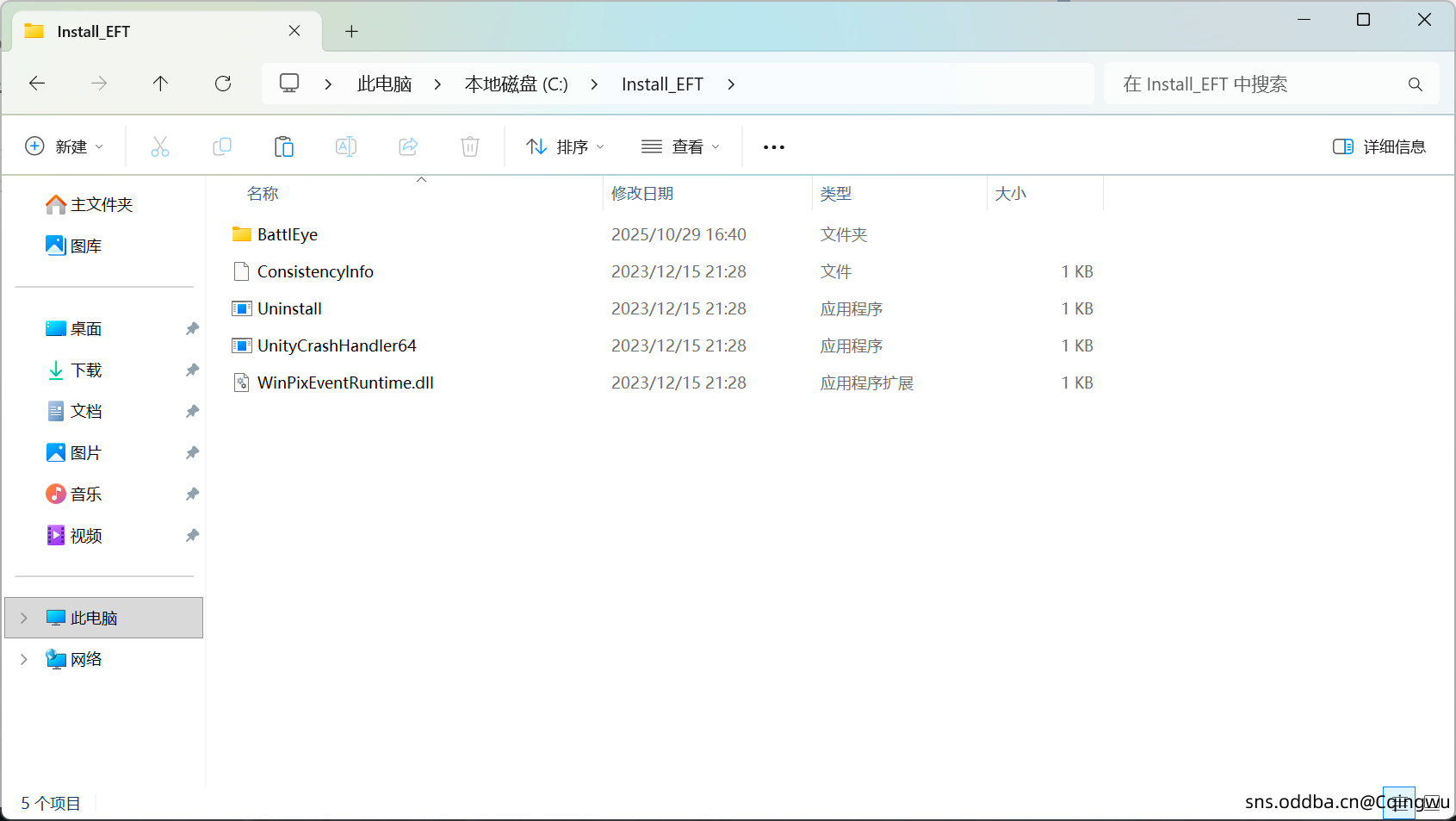
Task: Sort by 修改日期 column header
Action: point(642,194)
